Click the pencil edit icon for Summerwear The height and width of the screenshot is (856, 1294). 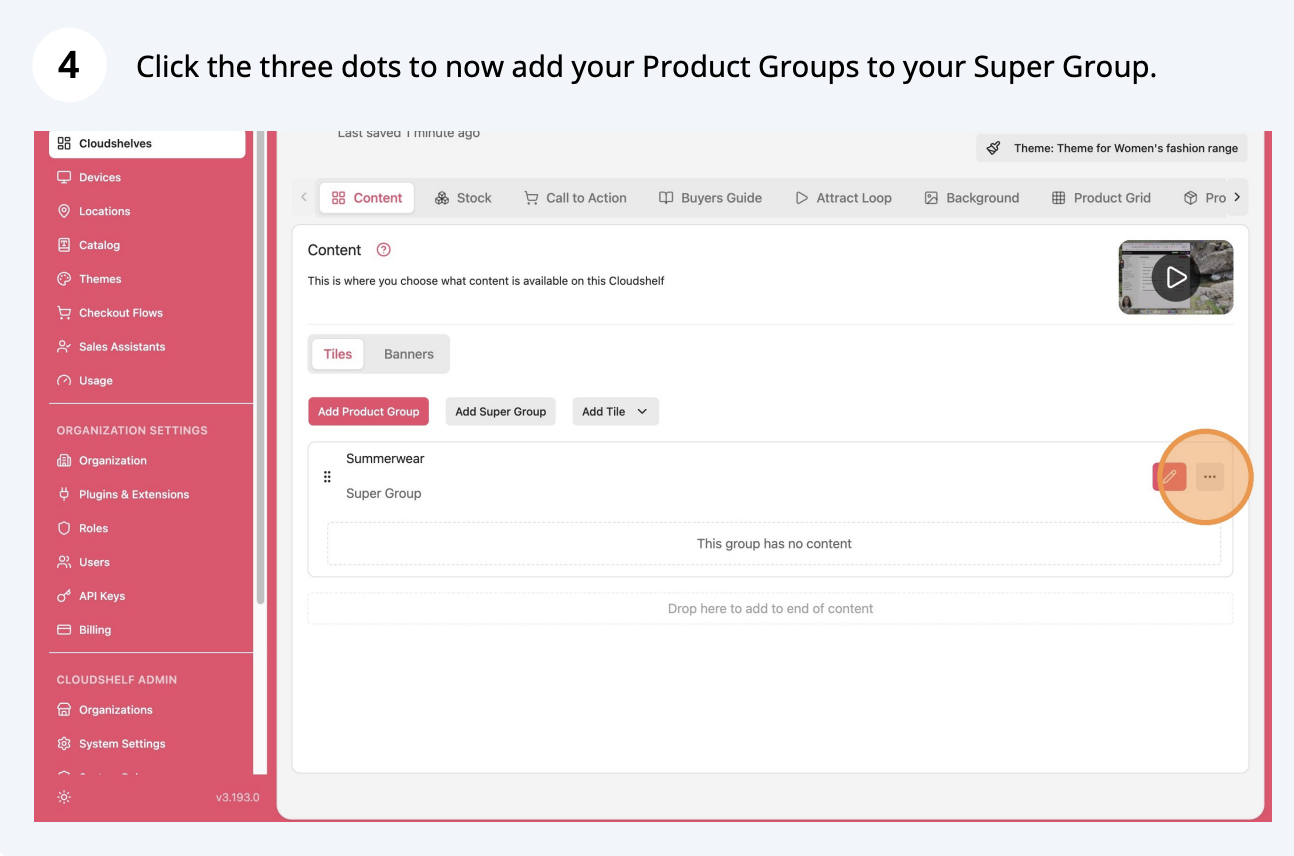coord(1169,477)
